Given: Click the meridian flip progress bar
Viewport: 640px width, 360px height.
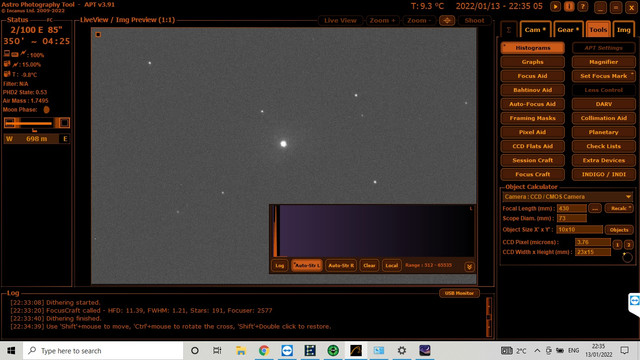Looking at the screenshot, I should pyautogui.click(x=37, y=123).
